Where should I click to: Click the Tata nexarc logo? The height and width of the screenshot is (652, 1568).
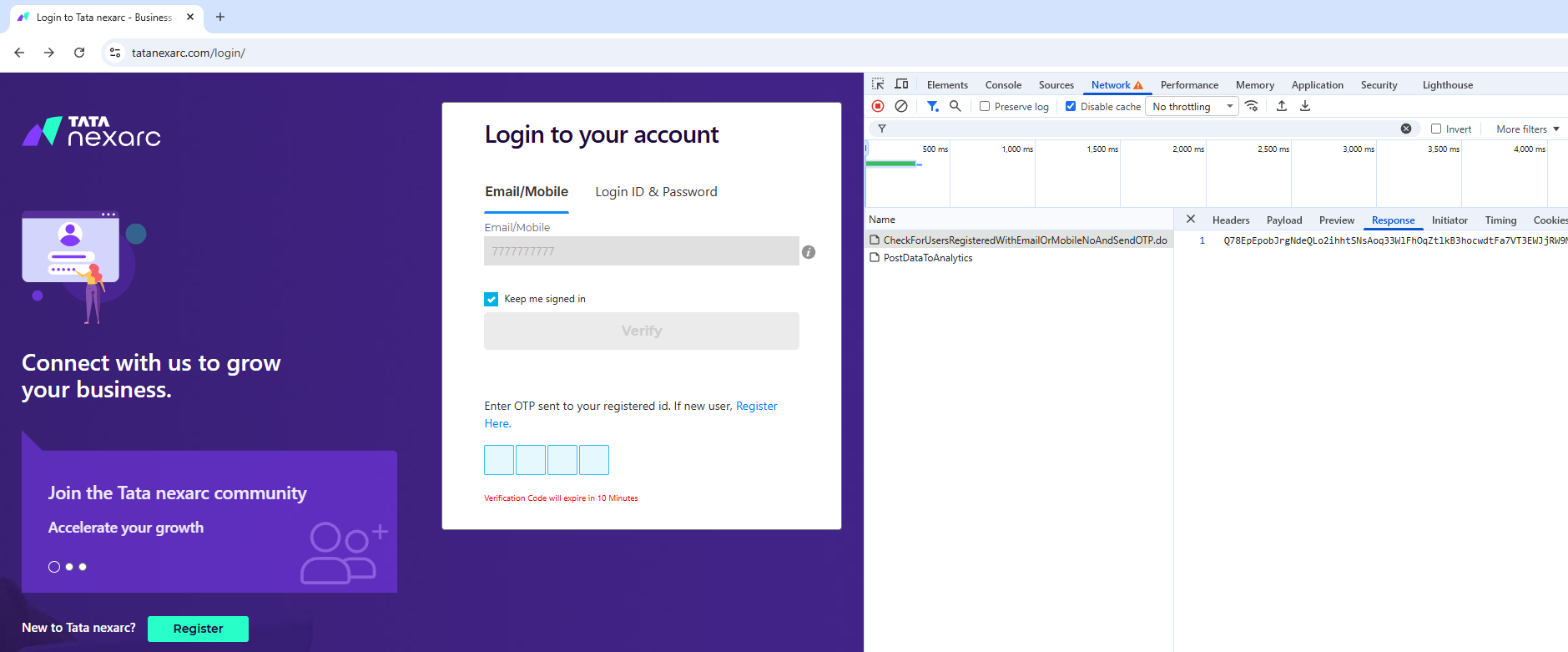pyautogui.click(x=92, y=132)
